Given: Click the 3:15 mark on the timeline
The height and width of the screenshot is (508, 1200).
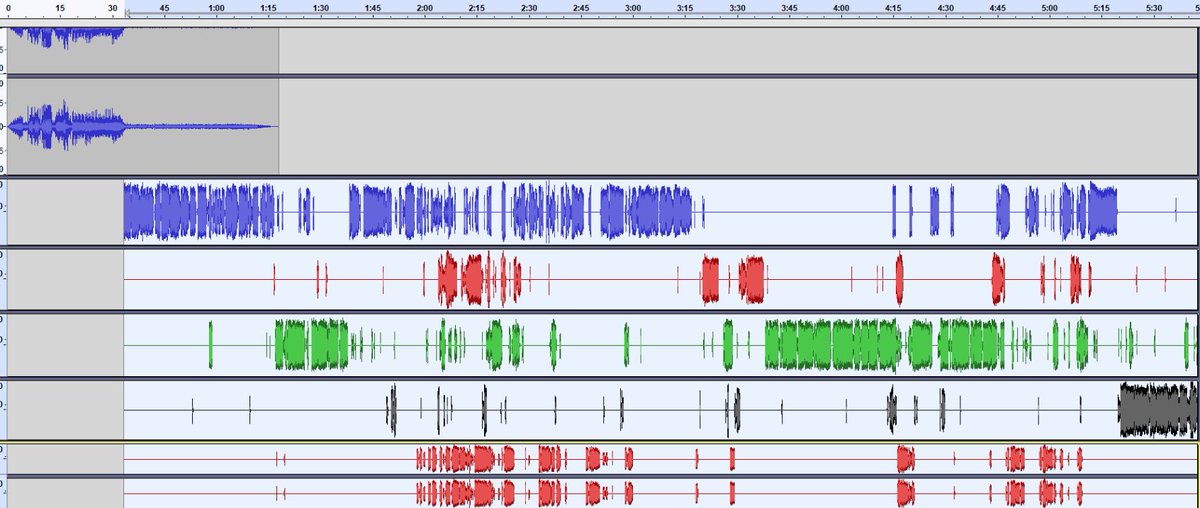Looking at the screenshot, I should 684,7.
